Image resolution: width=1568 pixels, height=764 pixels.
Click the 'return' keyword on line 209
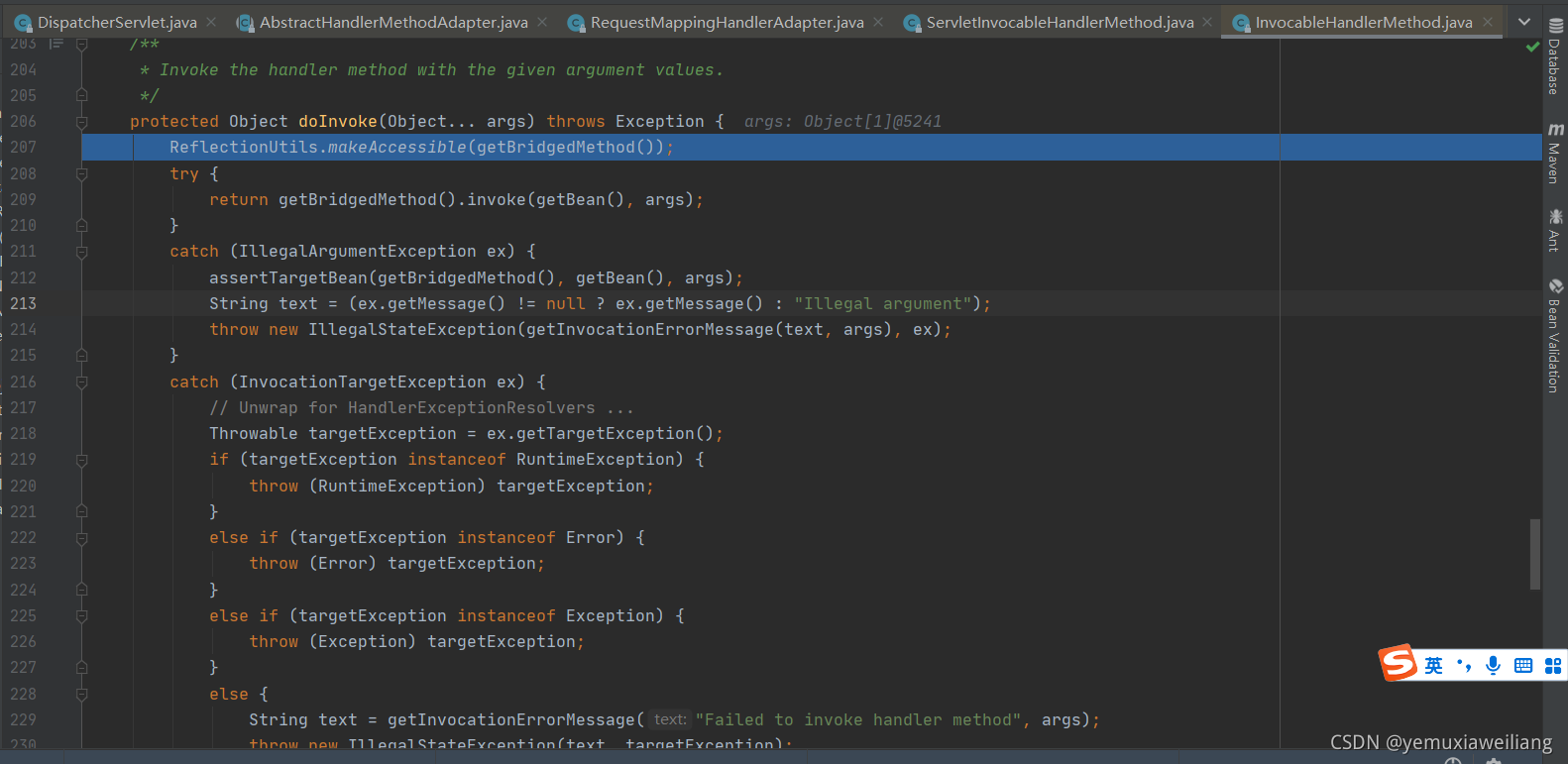[x=239, y=199]
